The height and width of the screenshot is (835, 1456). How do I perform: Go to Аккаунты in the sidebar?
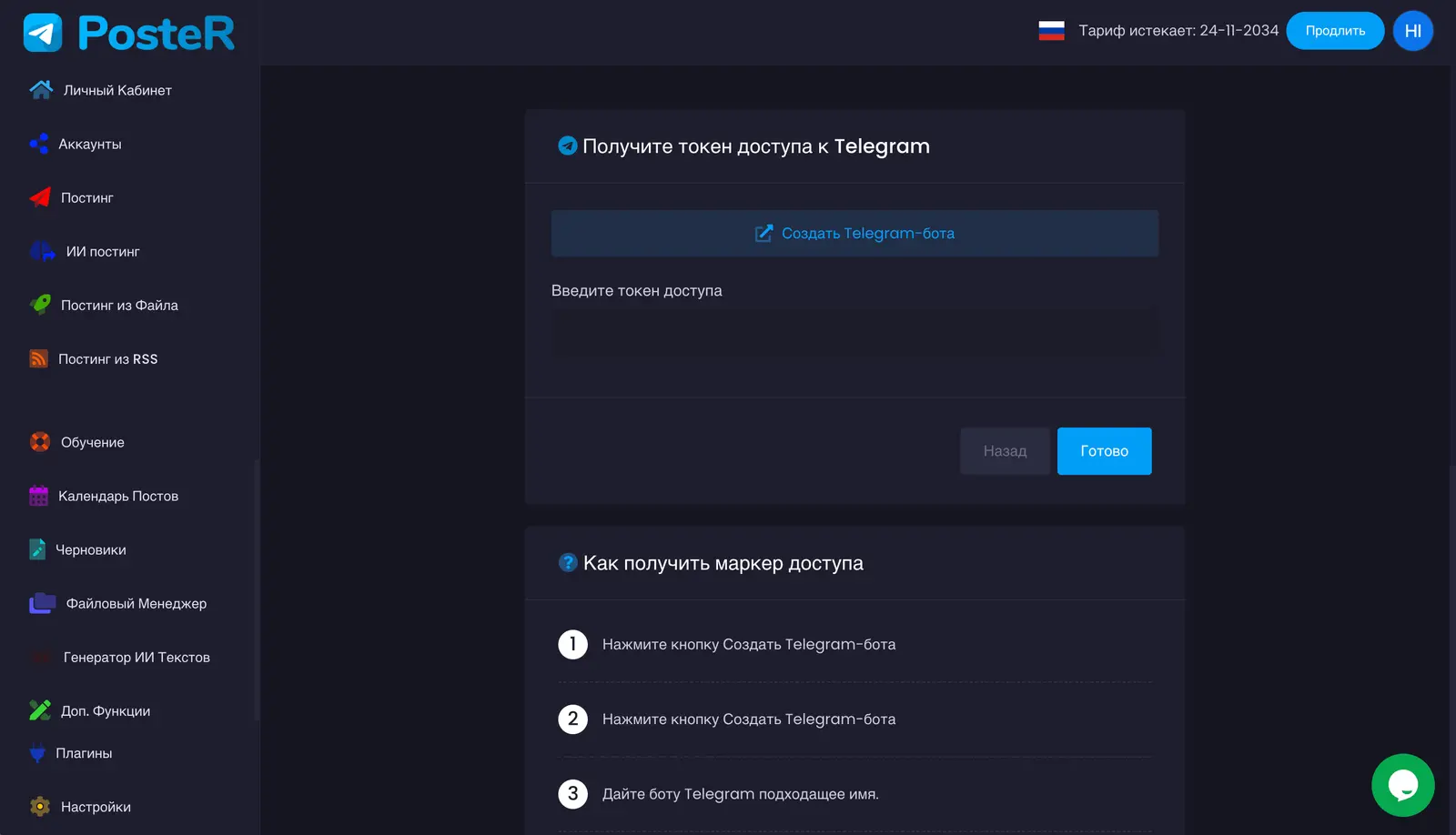pos(90,144)
